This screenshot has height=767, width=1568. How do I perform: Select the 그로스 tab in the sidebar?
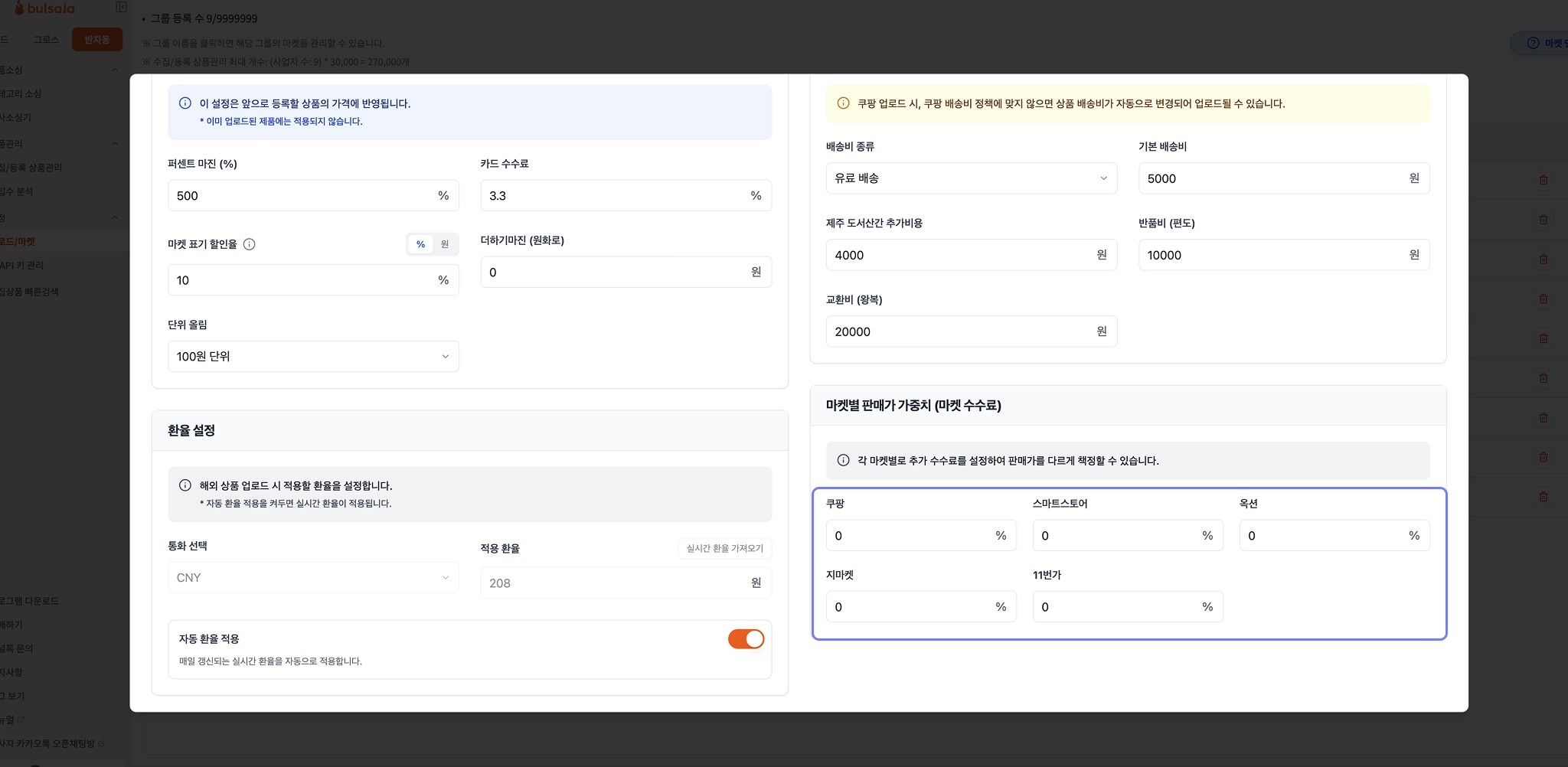pos(46,40)
